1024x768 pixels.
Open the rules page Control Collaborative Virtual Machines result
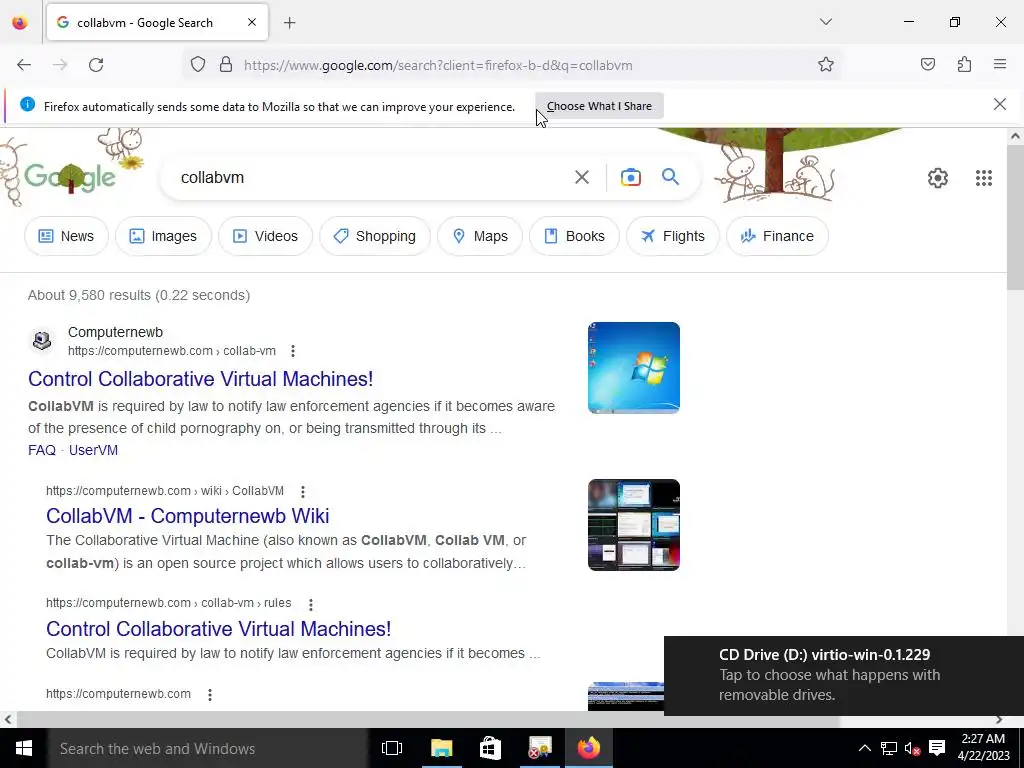pos(219,629)
